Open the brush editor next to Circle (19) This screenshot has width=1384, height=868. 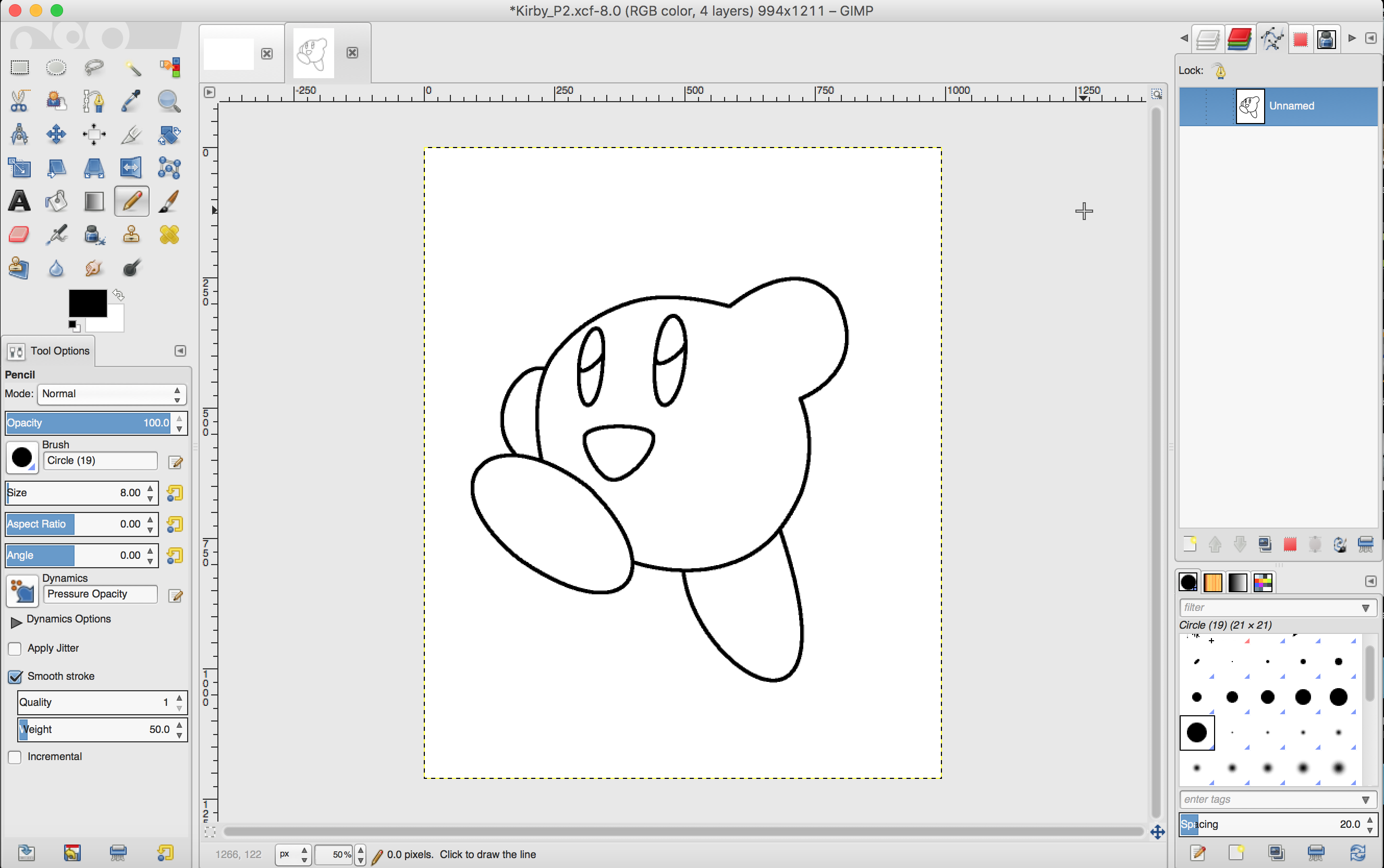click(176, 462)
